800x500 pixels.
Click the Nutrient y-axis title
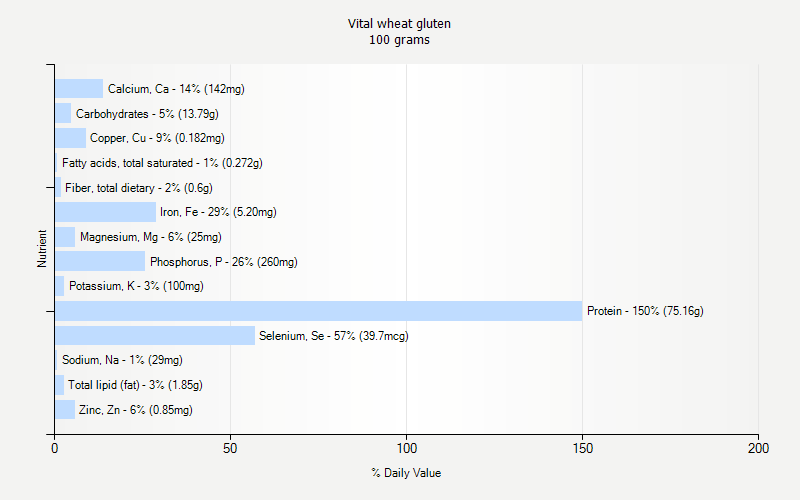(43, 249)
